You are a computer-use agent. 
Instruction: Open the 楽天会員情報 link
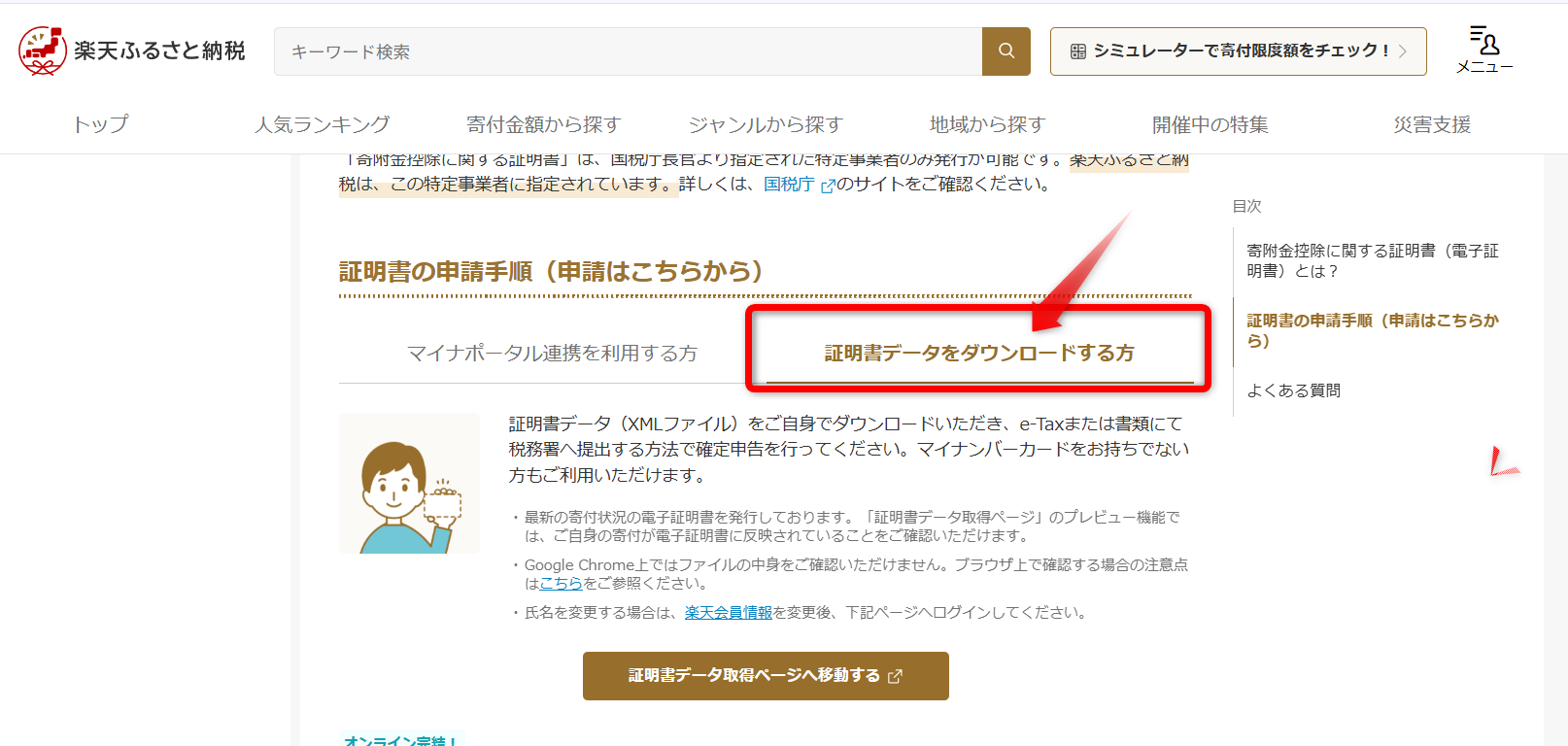point(728,613)
